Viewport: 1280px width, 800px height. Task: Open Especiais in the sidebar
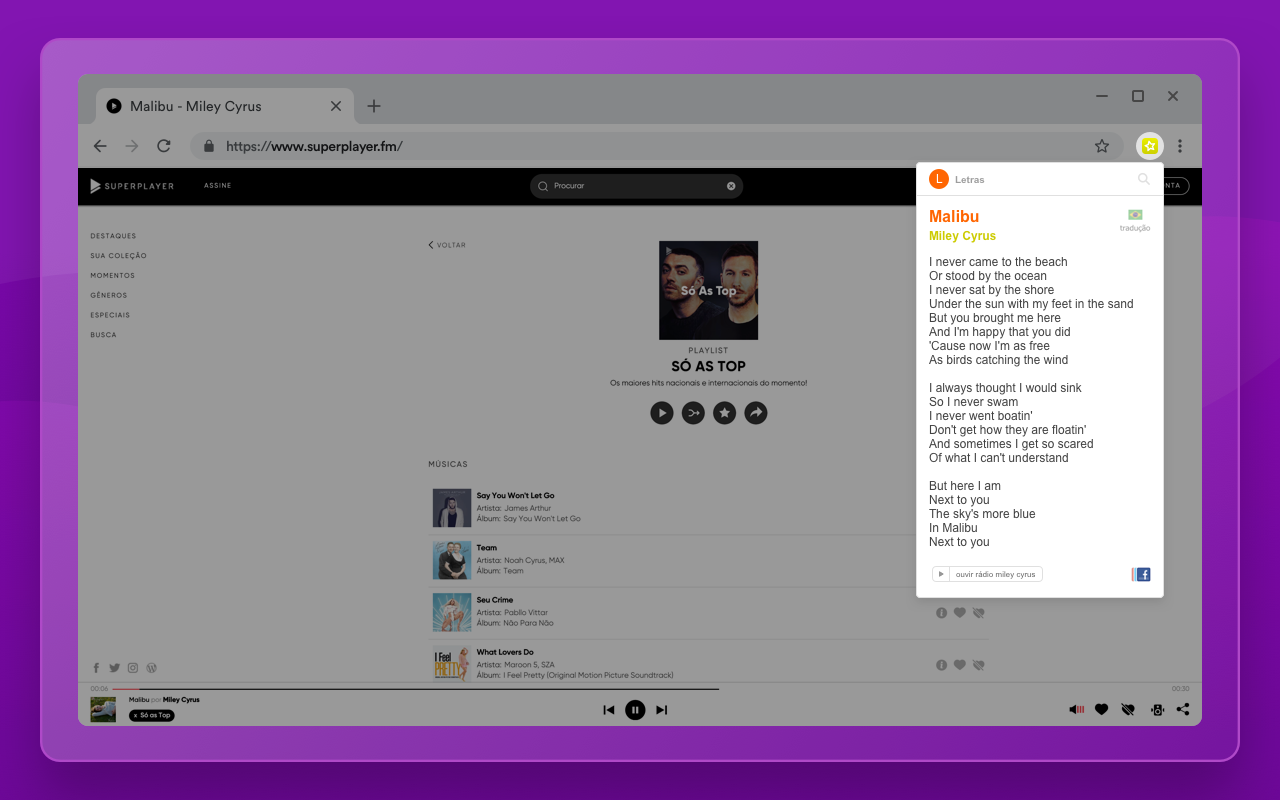click(x=110, y=315)
